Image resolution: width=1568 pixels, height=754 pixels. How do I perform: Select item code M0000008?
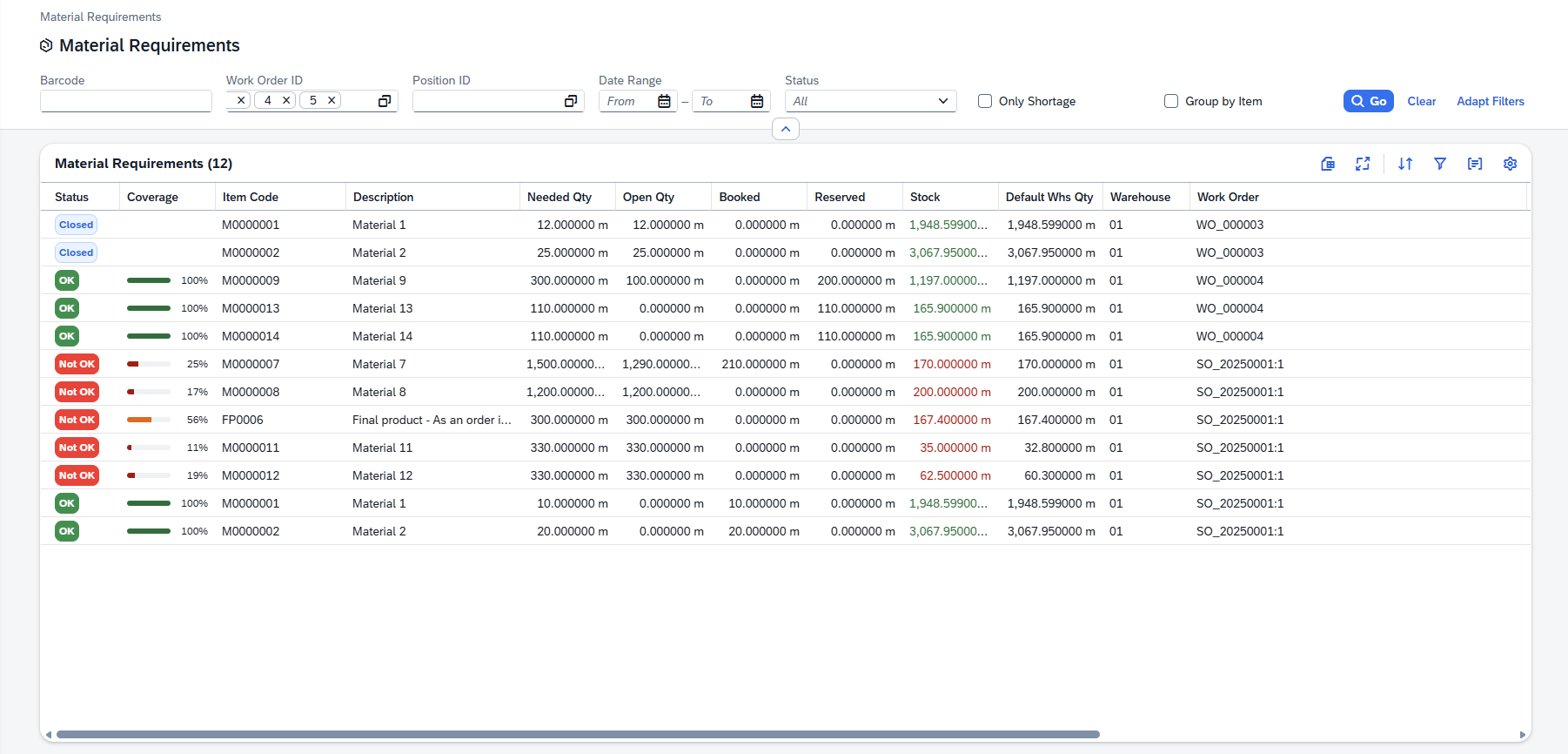[251, 392]
